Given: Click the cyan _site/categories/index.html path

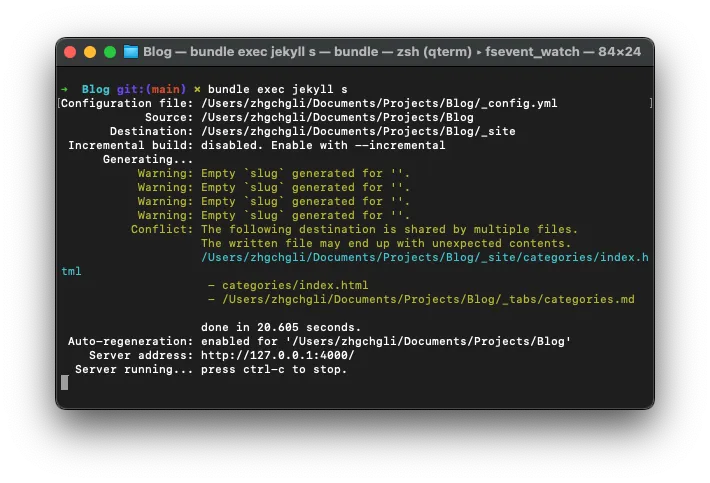Looking at the screenshot, I should click(425, 257).
